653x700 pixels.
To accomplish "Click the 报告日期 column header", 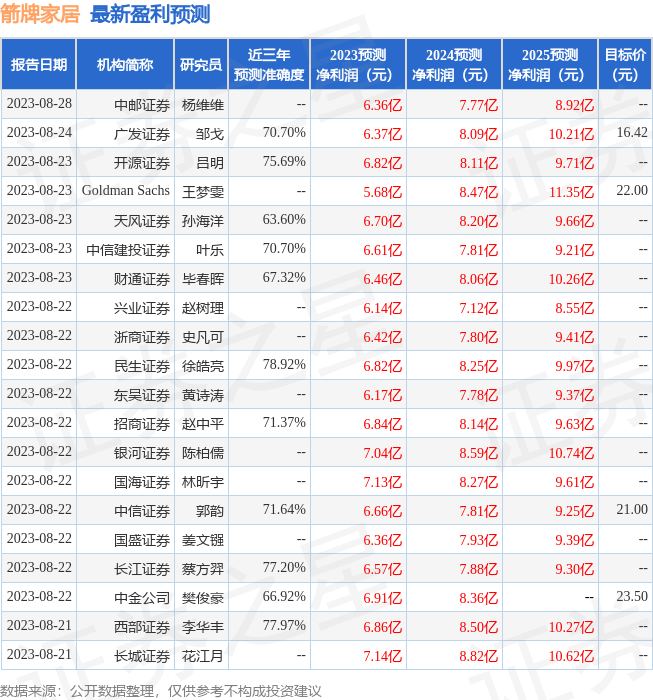I will pyautogui.click(x=39, y=65).
